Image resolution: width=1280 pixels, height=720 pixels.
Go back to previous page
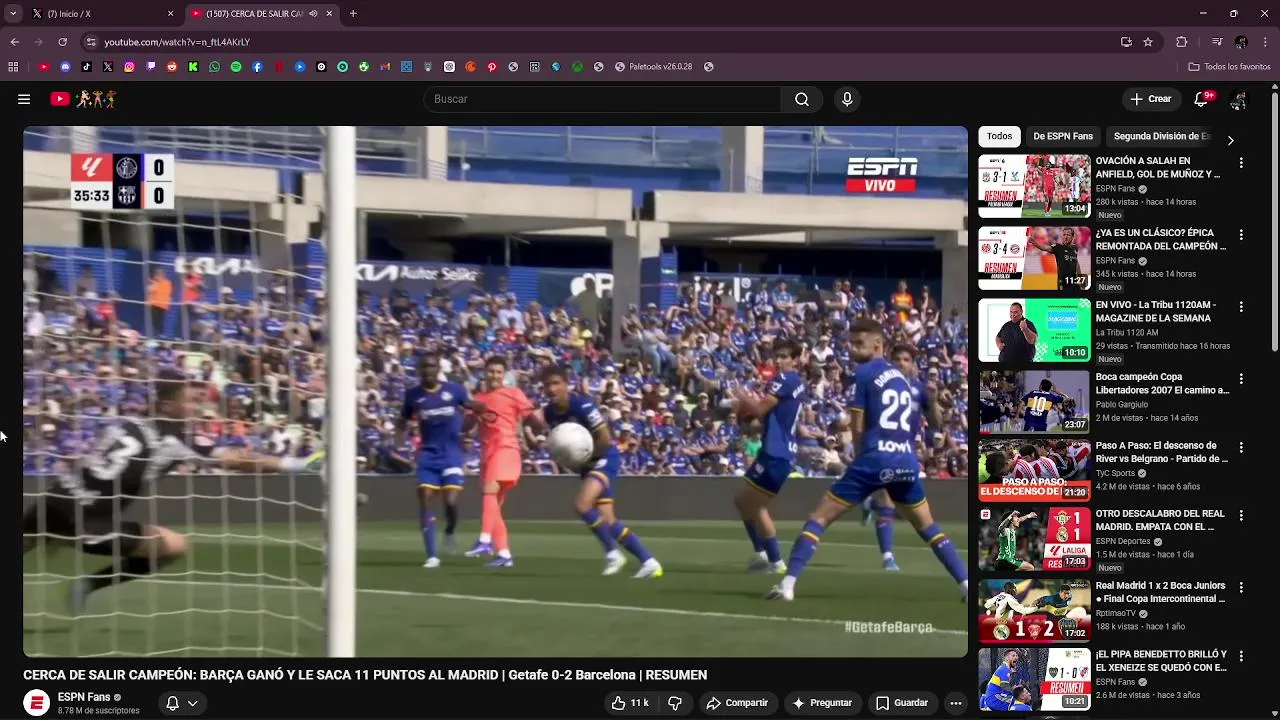(14, 42)
